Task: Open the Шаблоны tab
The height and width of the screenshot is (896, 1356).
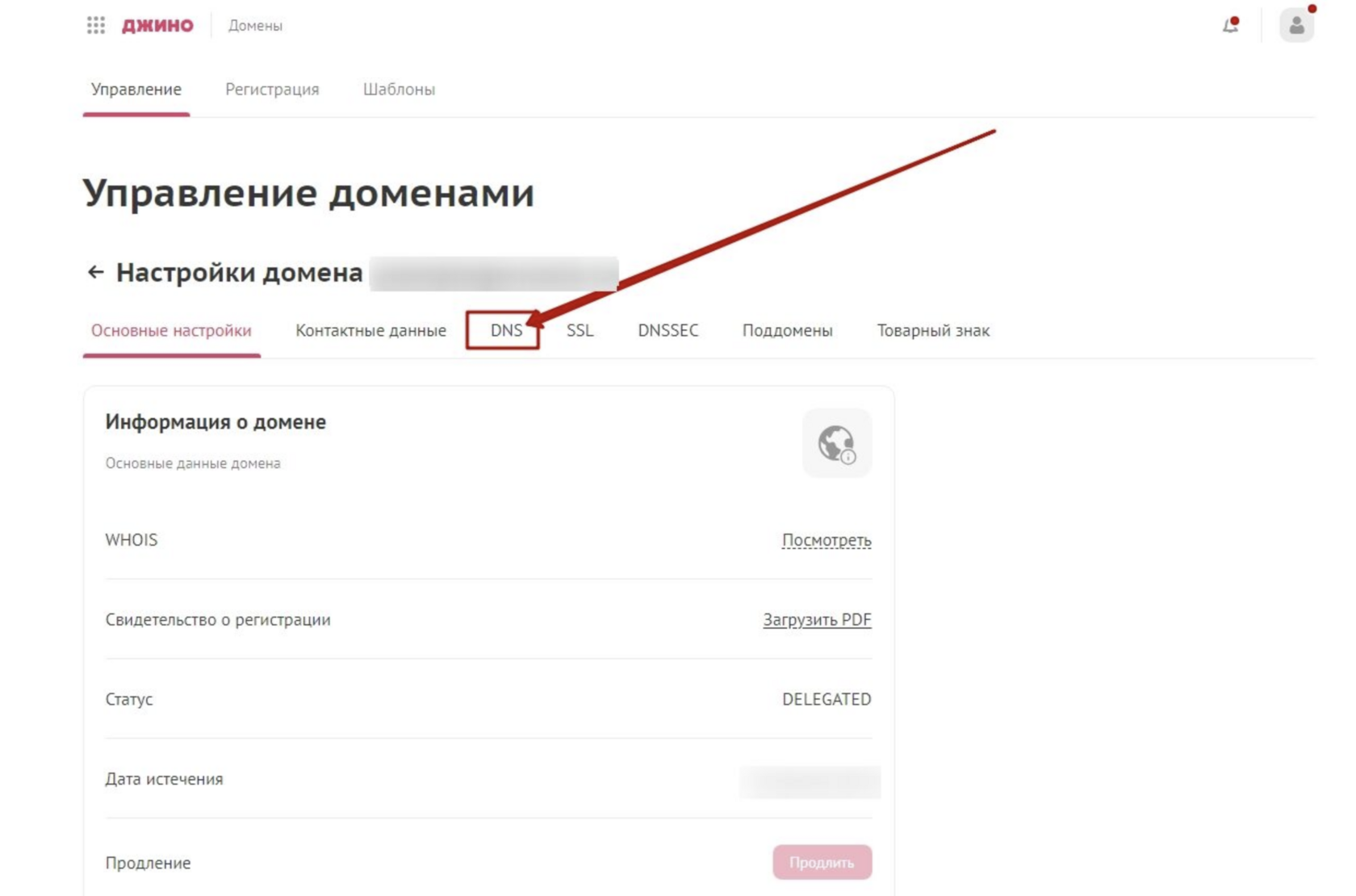Action: pos(399,90)
